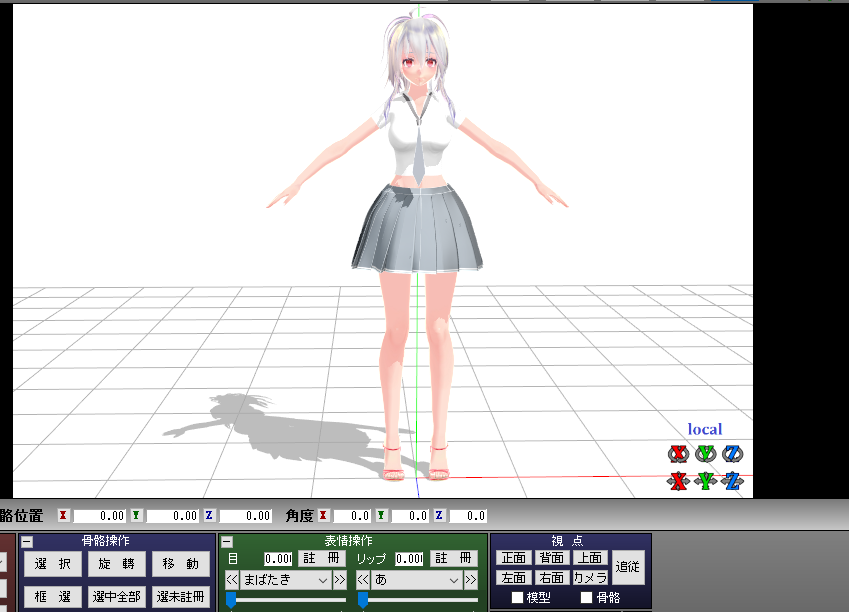Screen dimensions: 849x612
Task: Enable the 骨骼 checkbox in view panel
Action: coord(586,598)
